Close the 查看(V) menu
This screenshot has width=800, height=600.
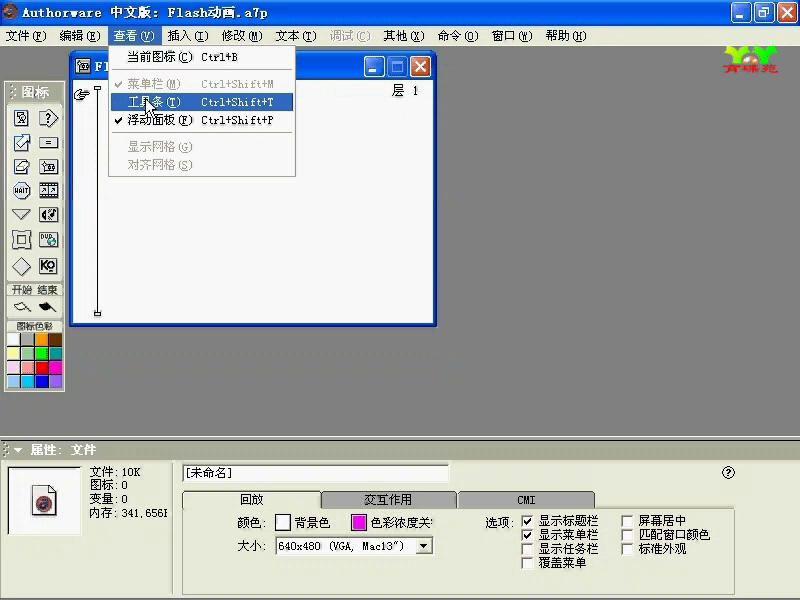pyautogui.click(x=134, y=36)
